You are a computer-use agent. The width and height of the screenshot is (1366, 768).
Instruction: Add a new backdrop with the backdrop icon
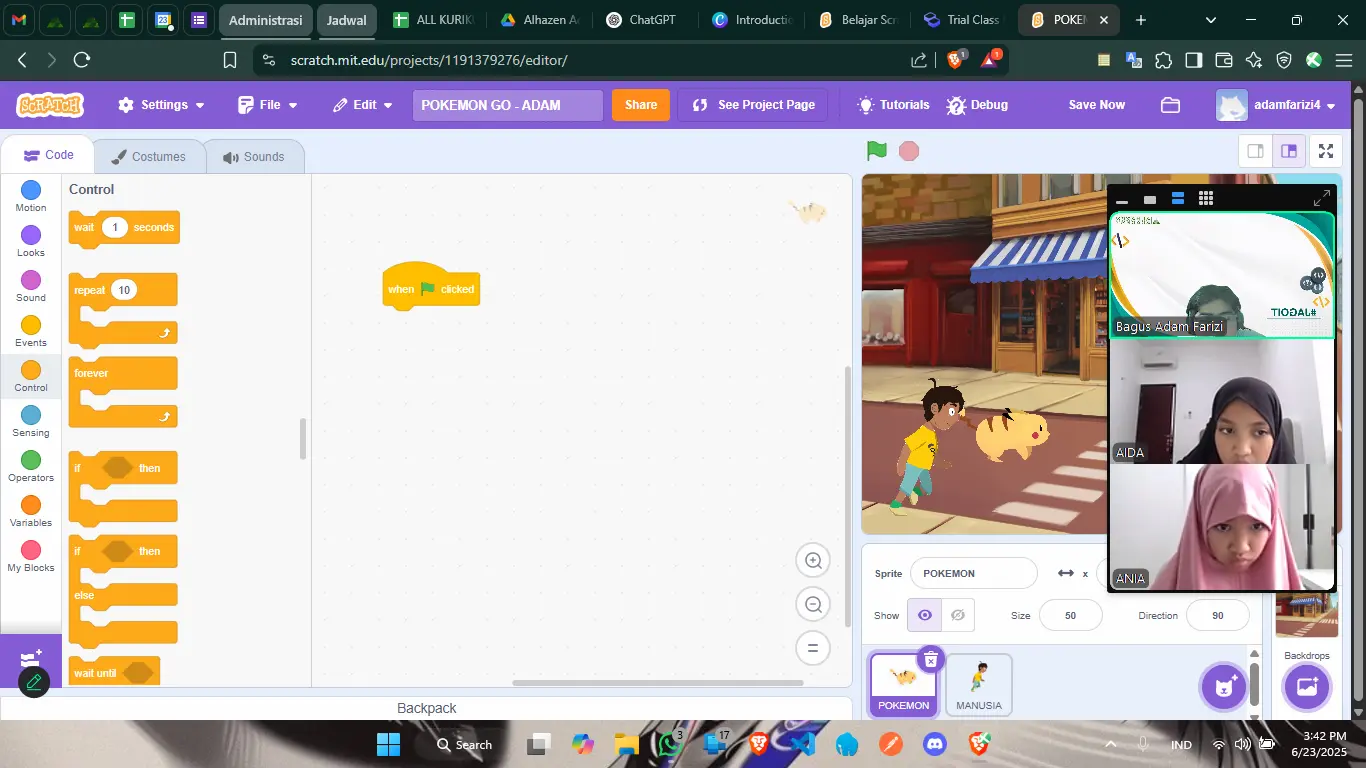pyautogui.click(x=1306, y=686)
